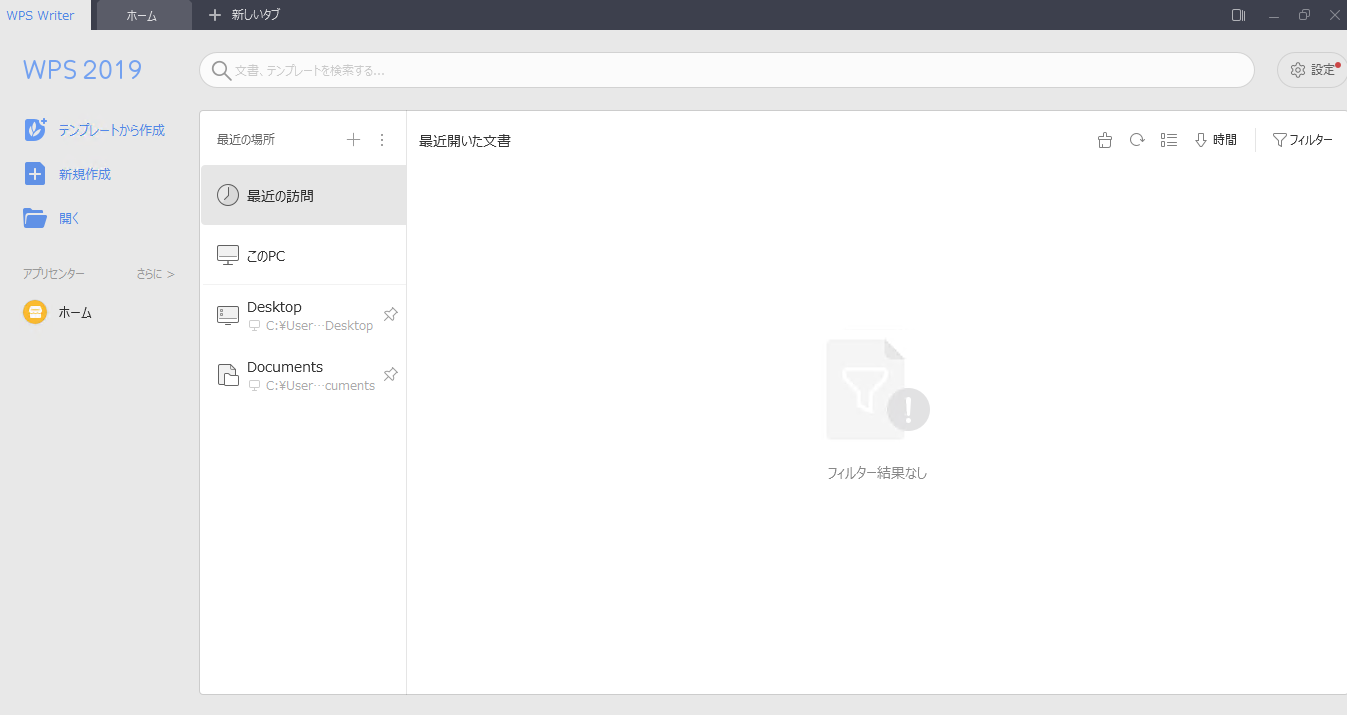Click the Desktop location icon
The height and width of the screenshot is (715, 1347).
pos(228,315)
